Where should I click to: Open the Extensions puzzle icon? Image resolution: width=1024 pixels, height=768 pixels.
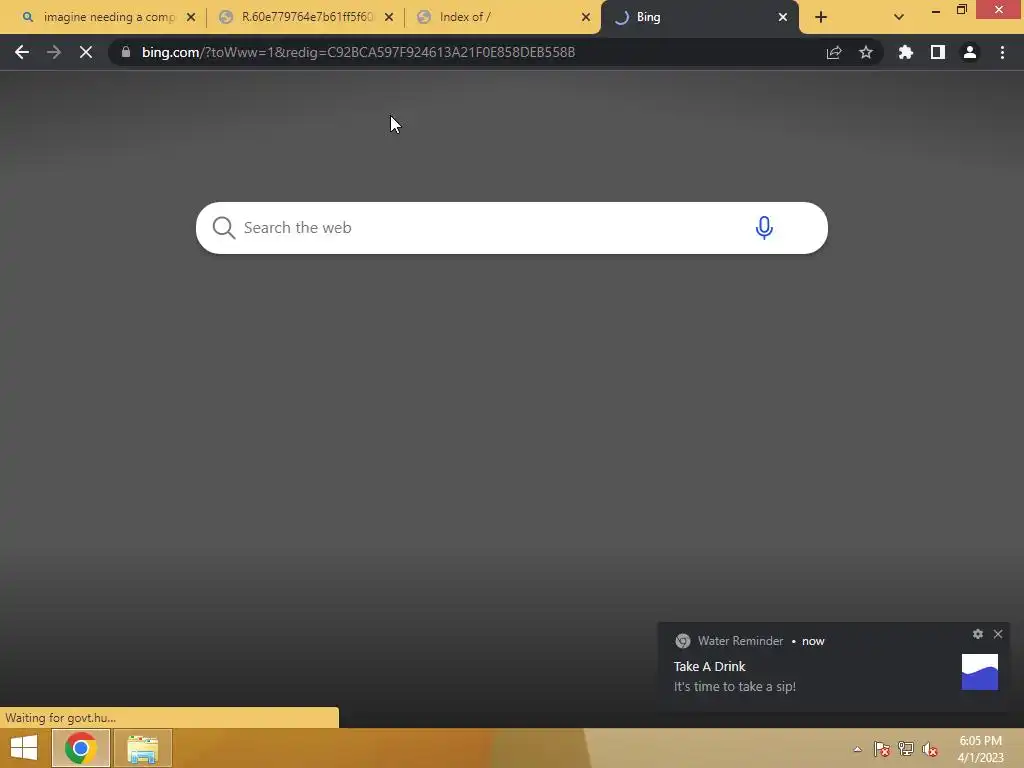pos(905,52)
